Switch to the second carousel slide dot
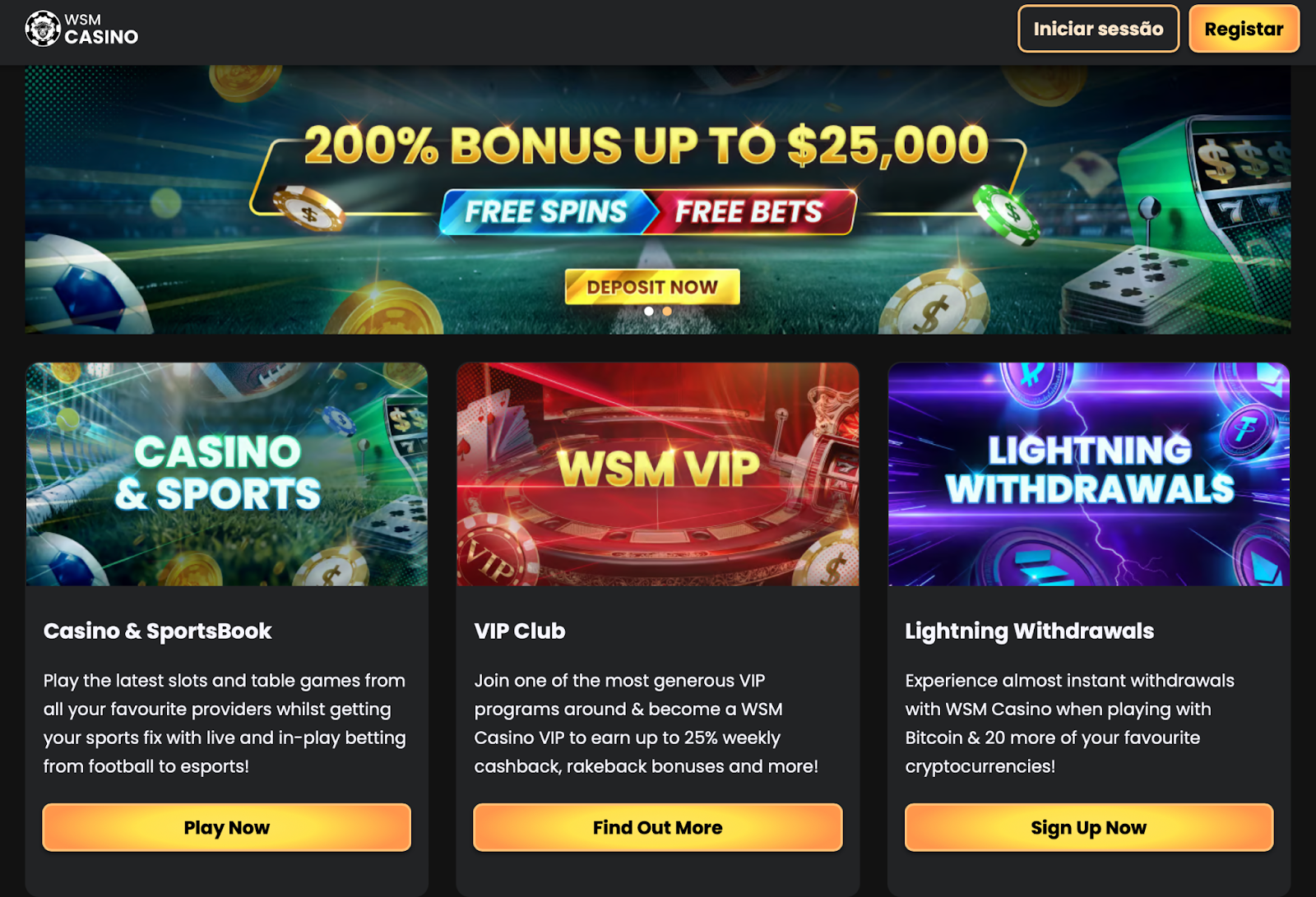The height and width of the screenshot is (897, 1316). click(x=667, y=312)
